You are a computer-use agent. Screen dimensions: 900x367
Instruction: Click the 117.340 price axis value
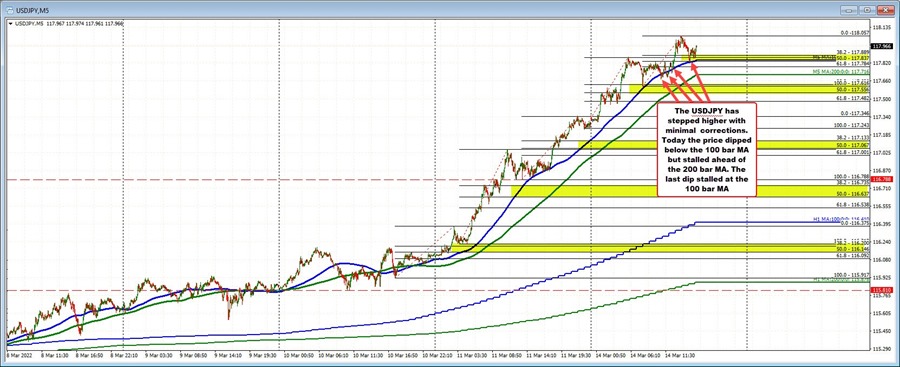(x=882, y=117)
